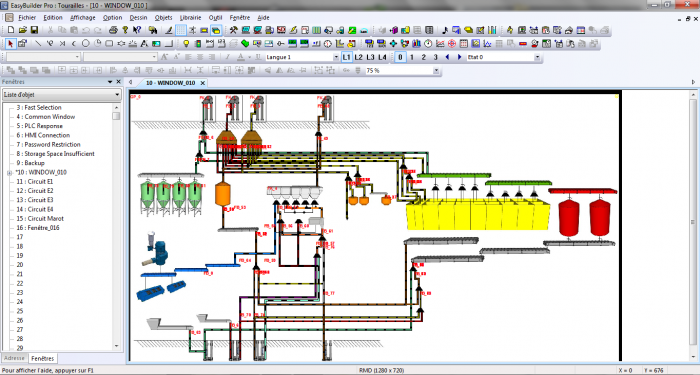The width and height of the screenshot is (700, 375).
Task: Select '11 : Circuit E1' in window list
Action: 34,182
